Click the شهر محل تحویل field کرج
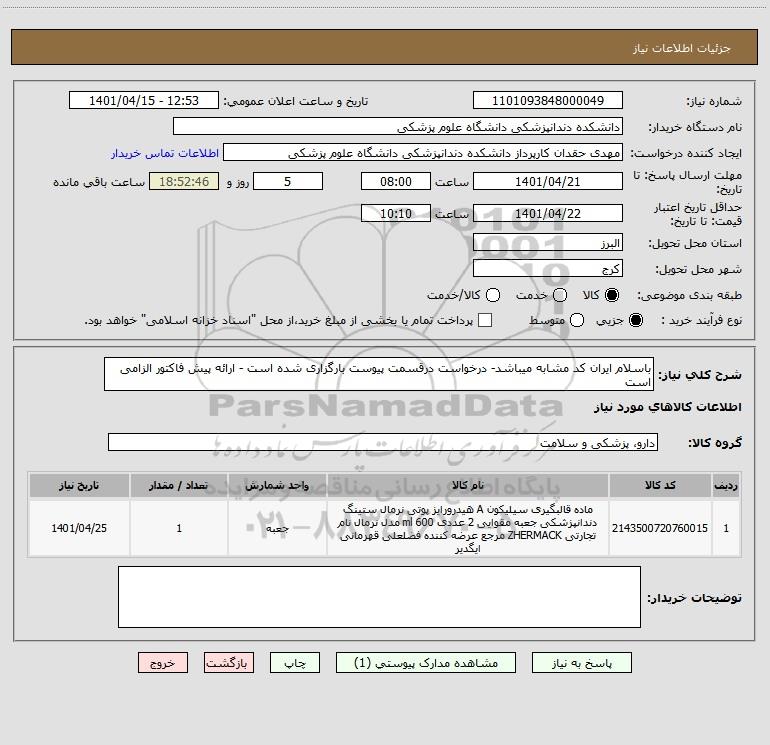This screenshot has height=745, width=770. (548, 268)
